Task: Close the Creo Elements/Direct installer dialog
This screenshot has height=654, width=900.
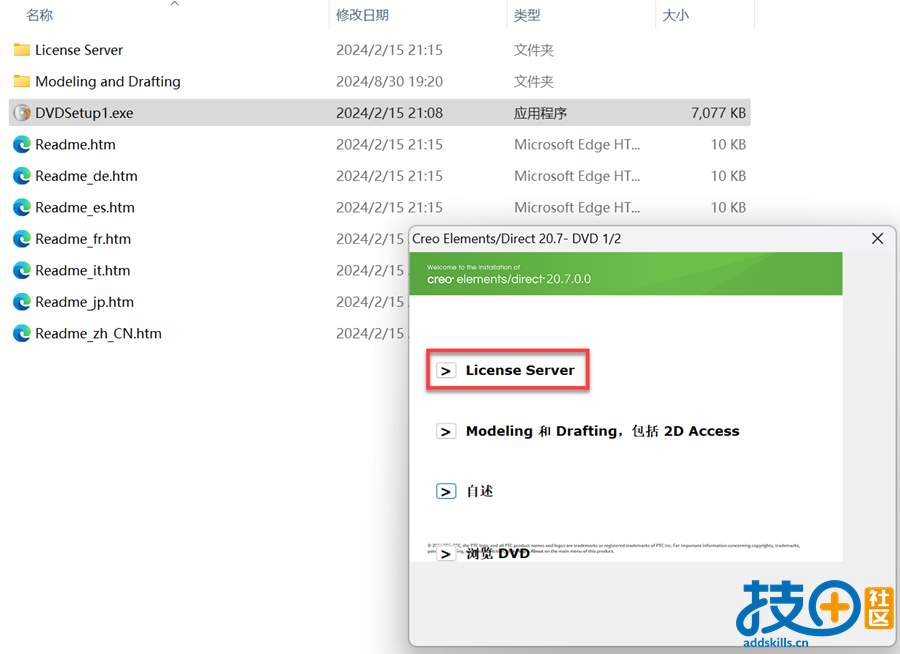Action: 878,238
